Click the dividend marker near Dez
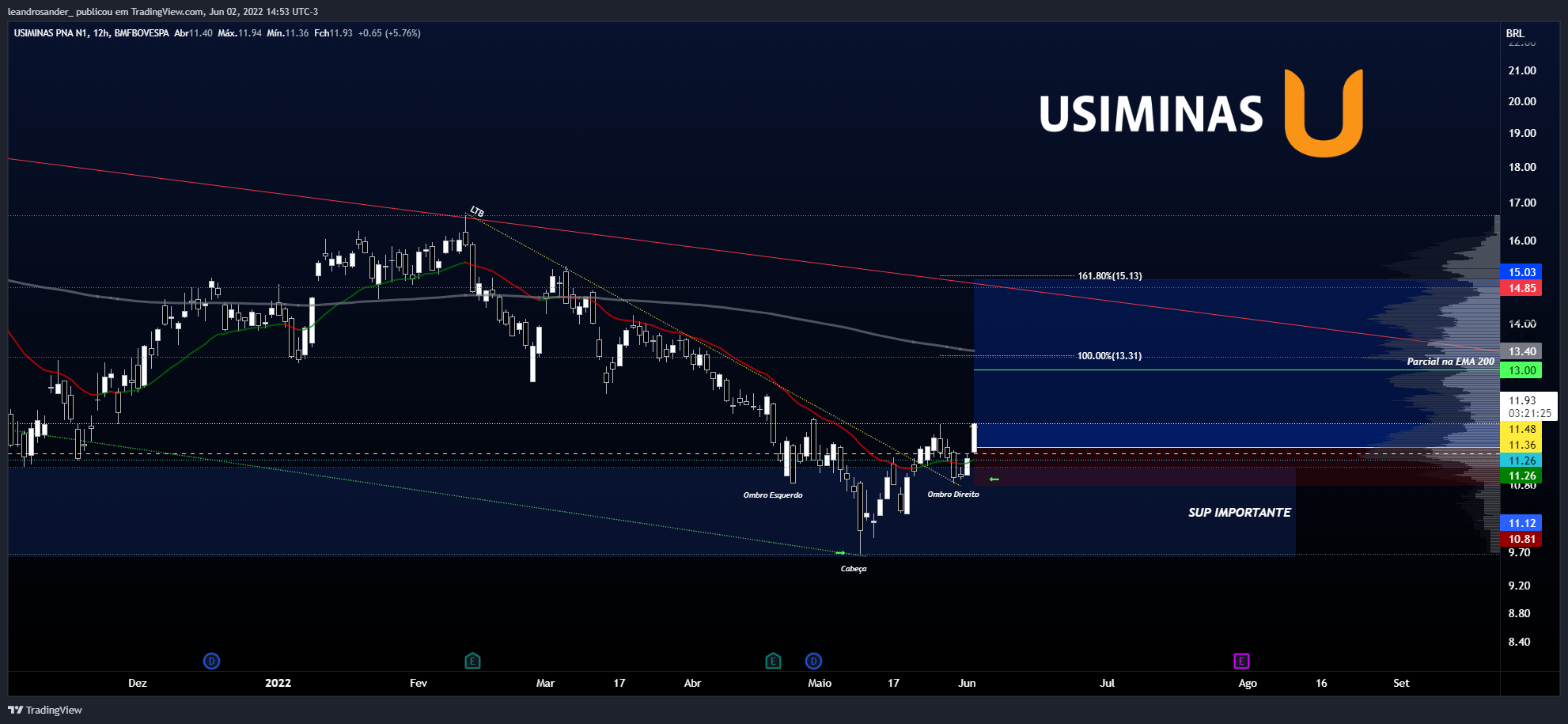 211,661
